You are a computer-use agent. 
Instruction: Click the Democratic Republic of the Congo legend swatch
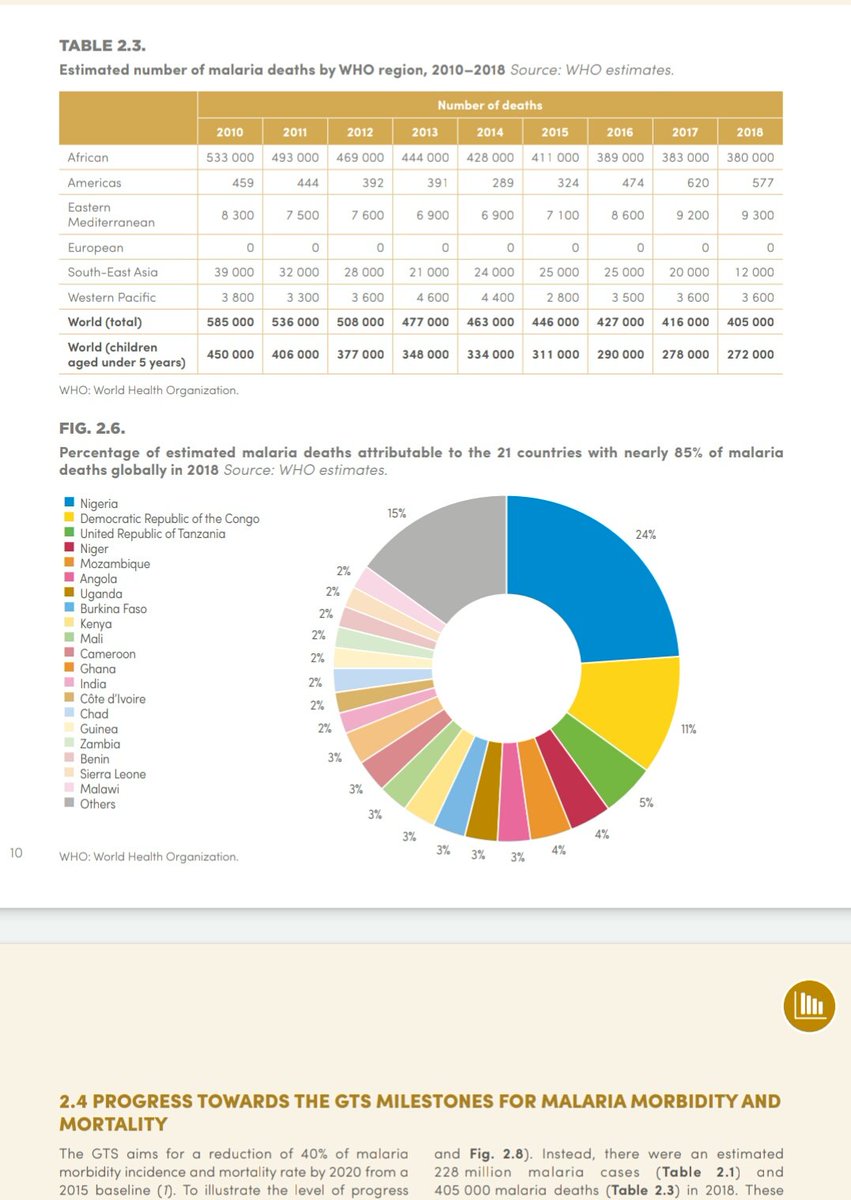coord(69,518)
